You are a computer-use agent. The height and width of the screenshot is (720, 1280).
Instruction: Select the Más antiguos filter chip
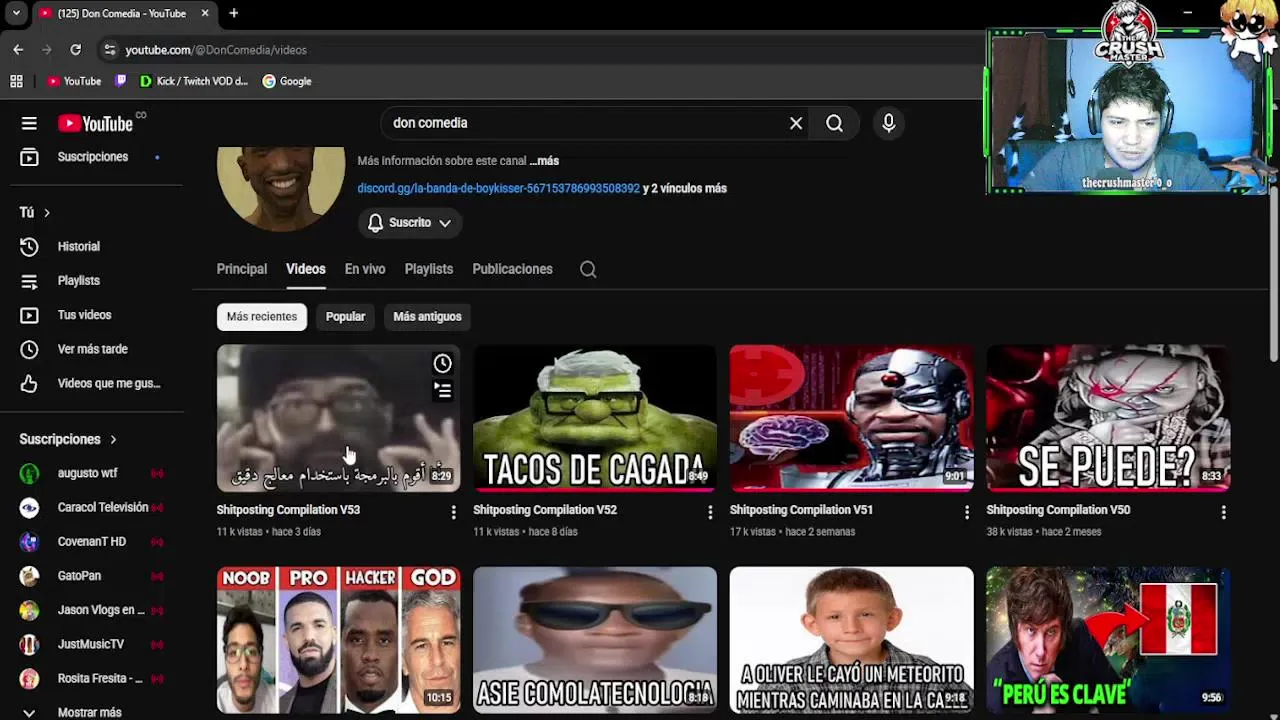[x=427, y=316]
